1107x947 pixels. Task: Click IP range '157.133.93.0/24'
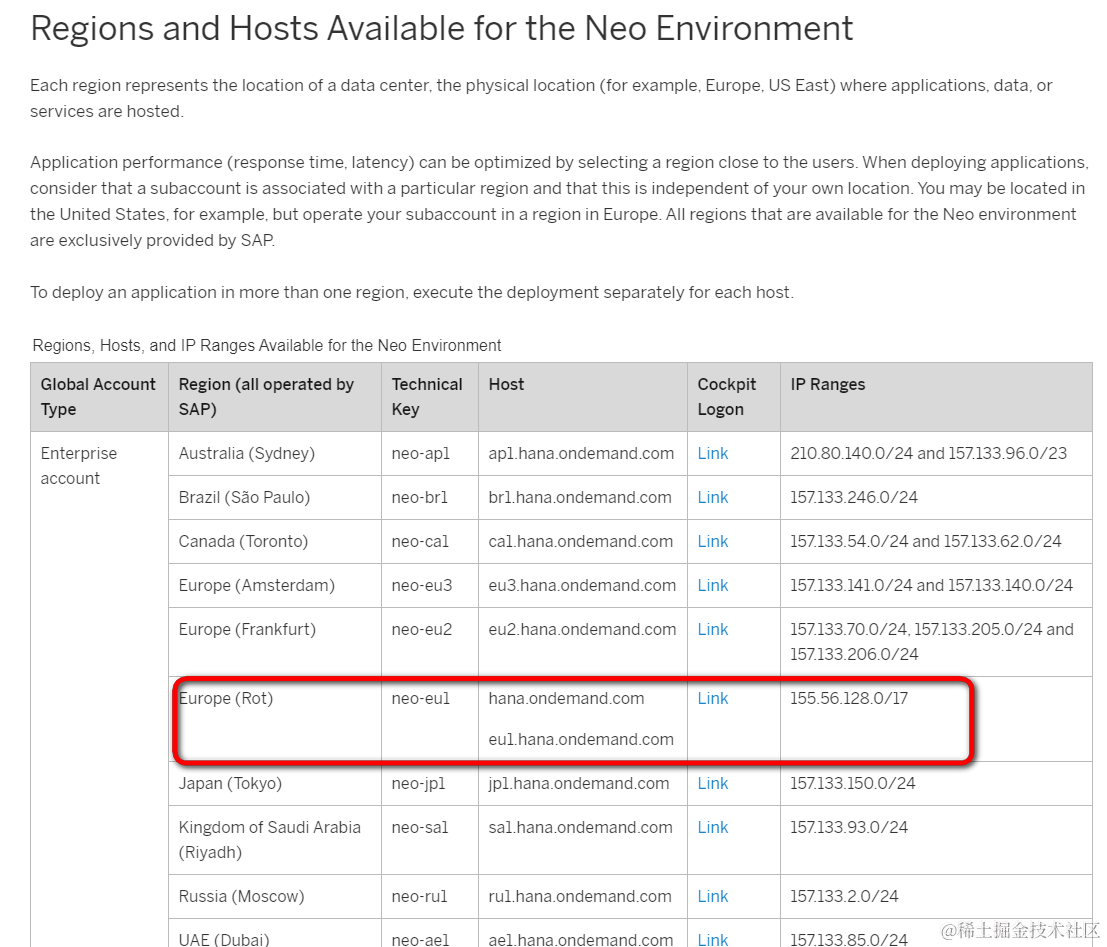tap(849, 827)
